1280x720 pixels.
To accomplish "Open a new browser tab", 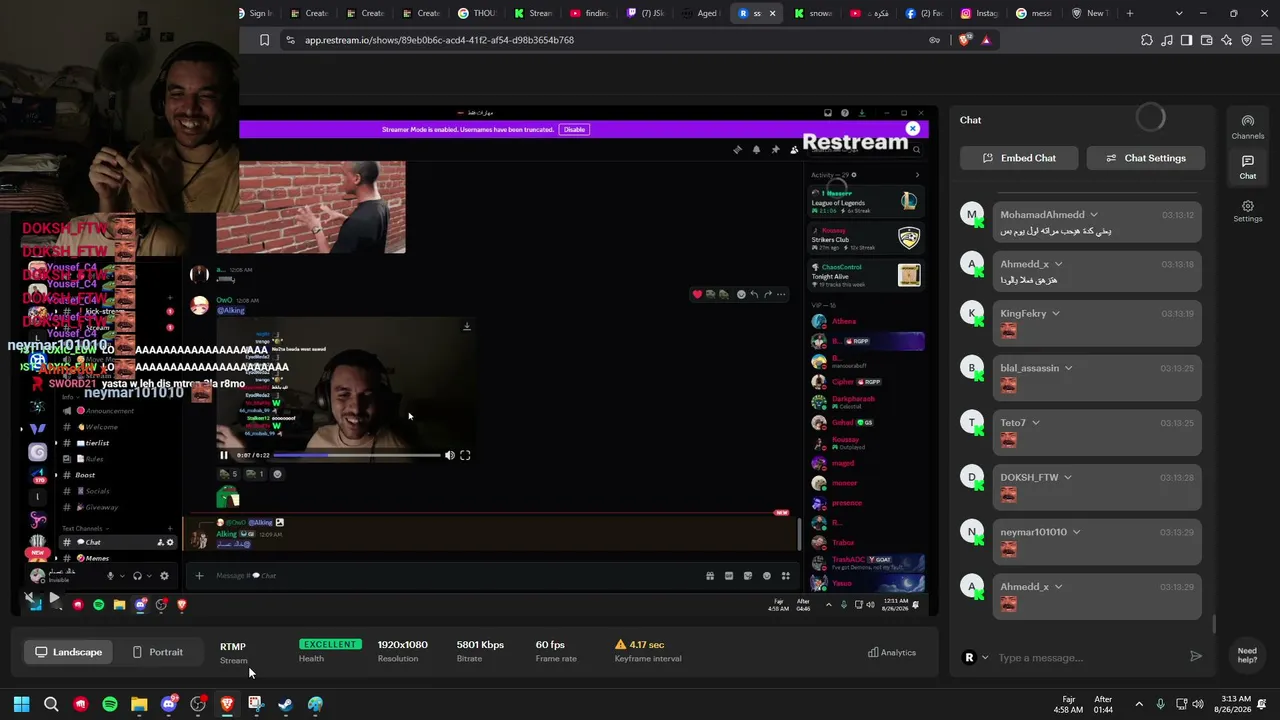I will pos(1130,13).
